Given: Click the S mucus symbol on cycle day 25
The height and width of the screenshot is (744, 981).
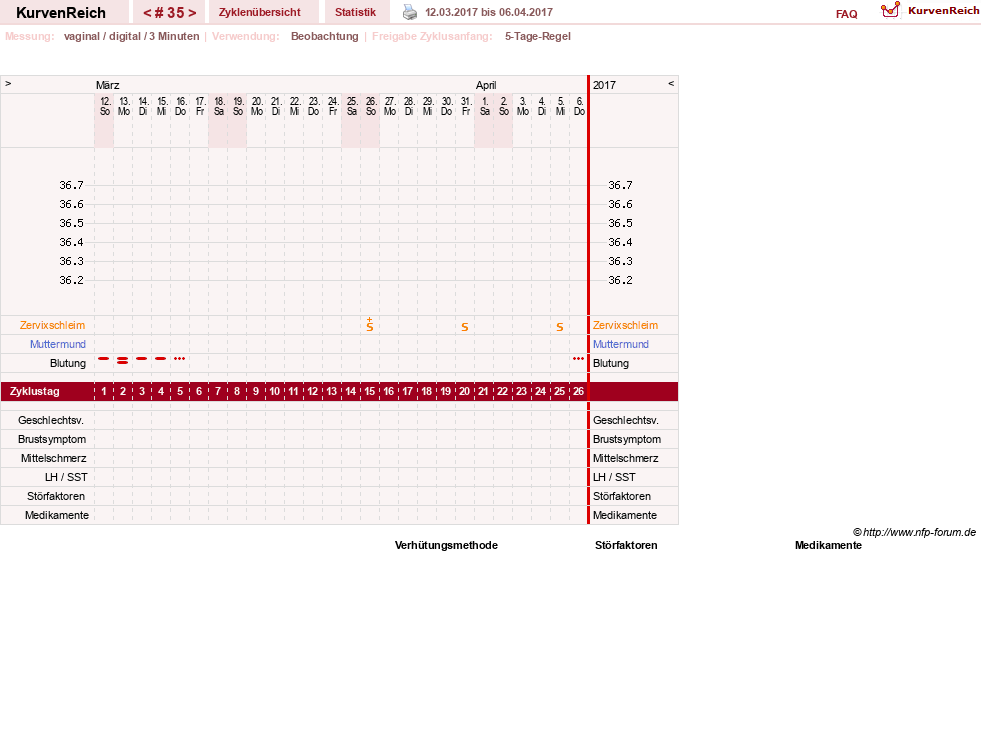Looking at the screenshot, I should coord(560,327).
